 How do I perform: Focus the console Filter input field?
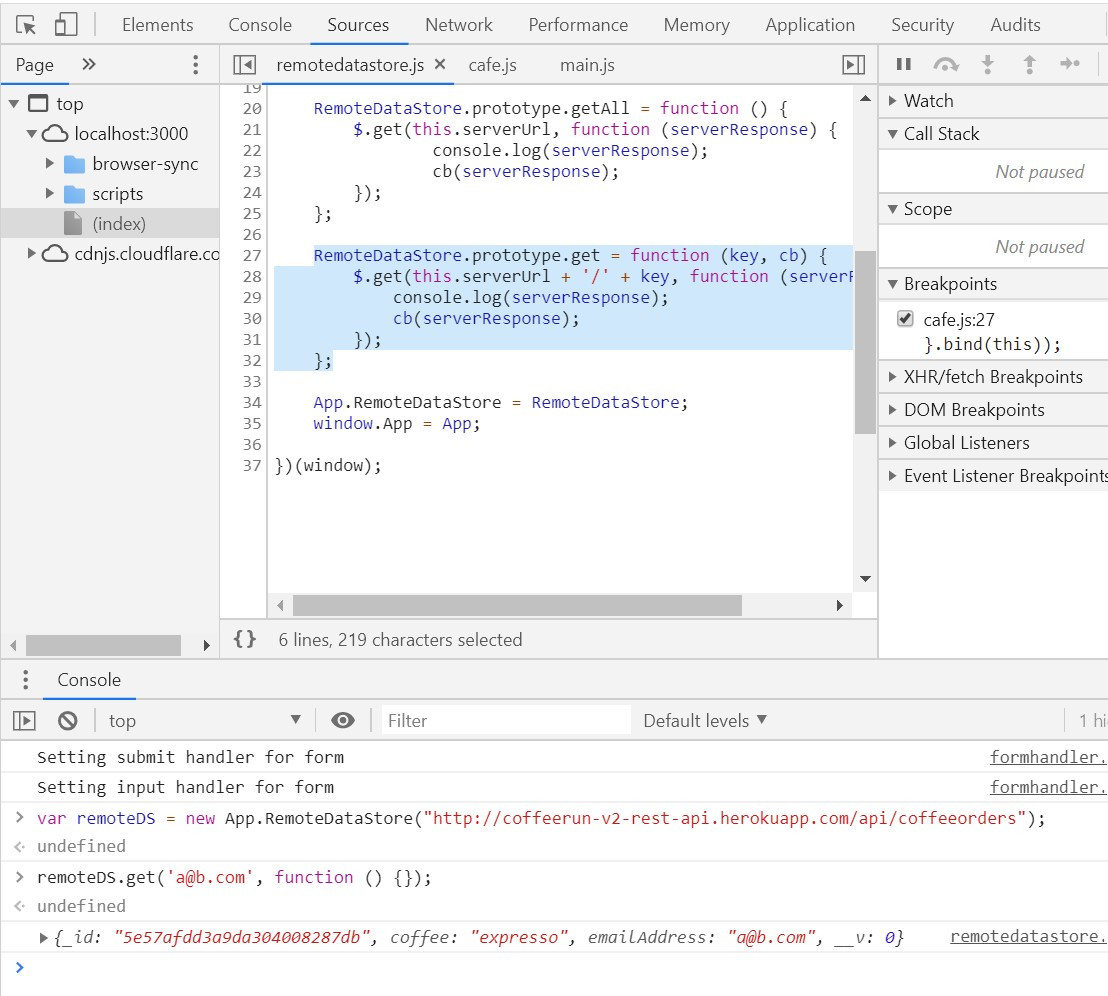point(505,720)
